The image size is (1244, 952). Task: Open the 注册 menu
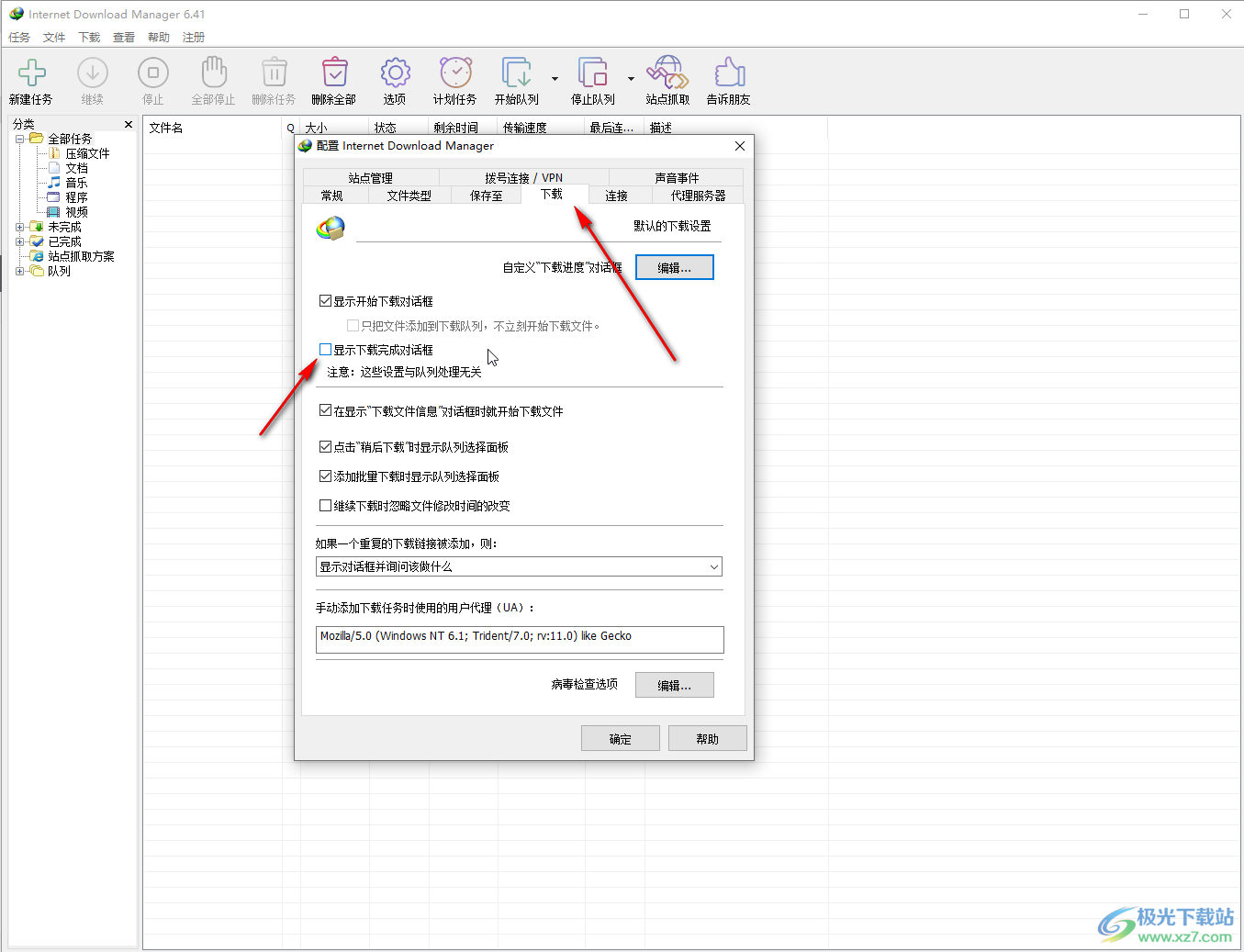(x=194, y=38)
